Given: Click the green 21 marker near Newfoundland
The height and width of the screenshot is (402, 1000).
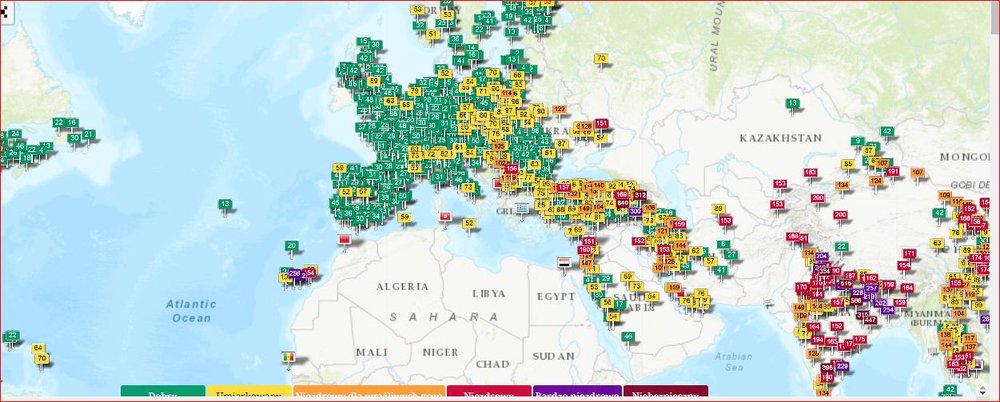Looking at the screenshot, I should tap(89, 134).
